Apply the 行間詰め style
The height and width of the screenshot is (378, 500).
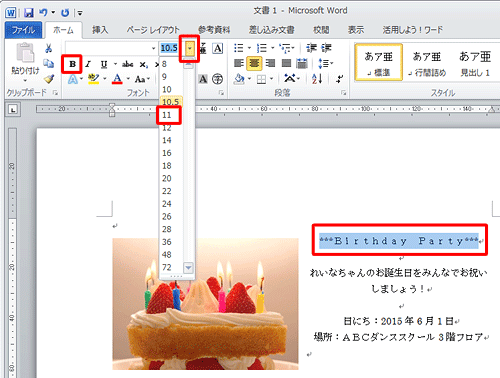(x=427, y=62)
